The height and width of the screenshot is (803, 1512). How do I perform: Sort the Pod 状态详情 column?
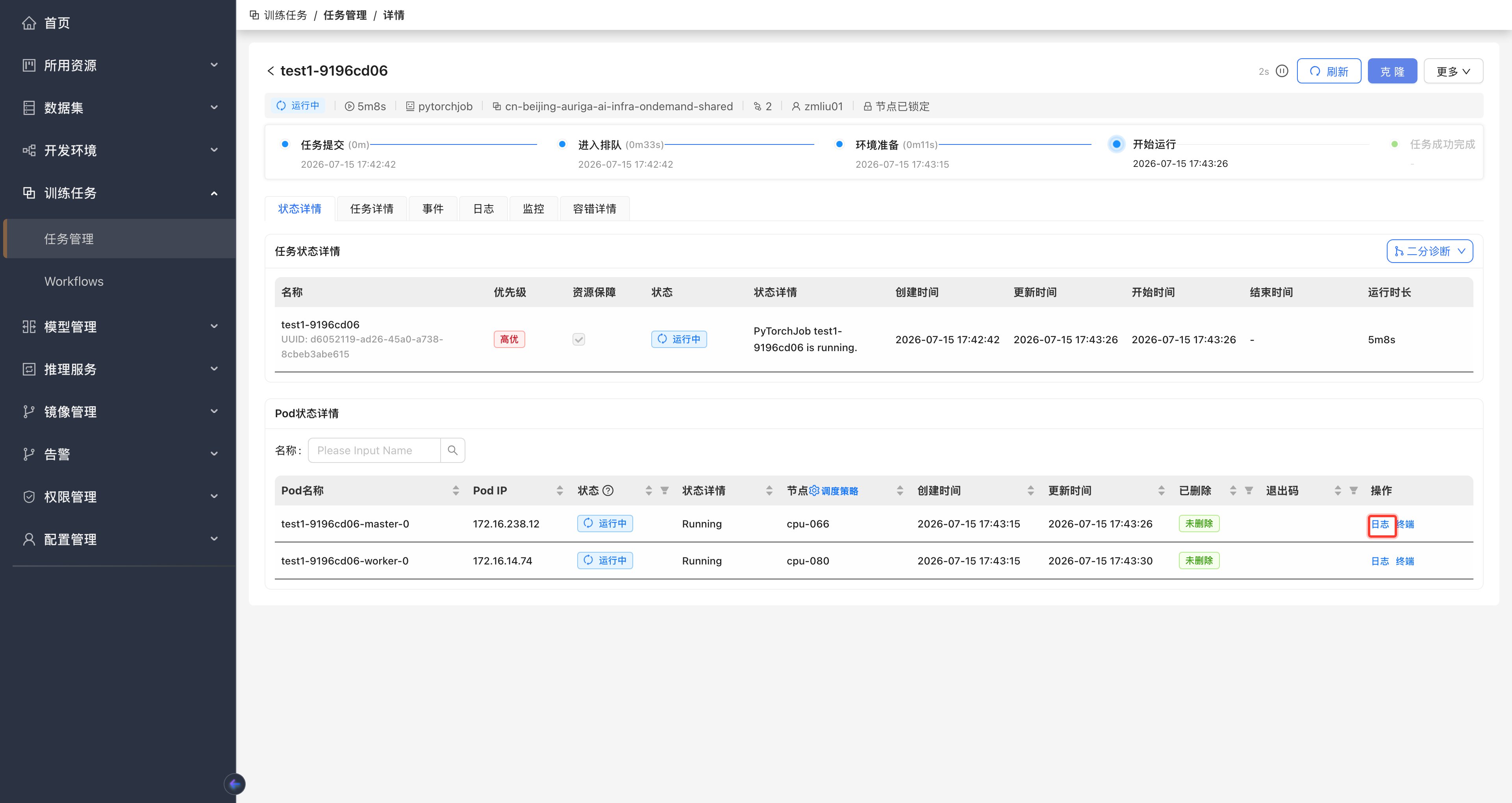pyautogui.click(x=769, y=490)
